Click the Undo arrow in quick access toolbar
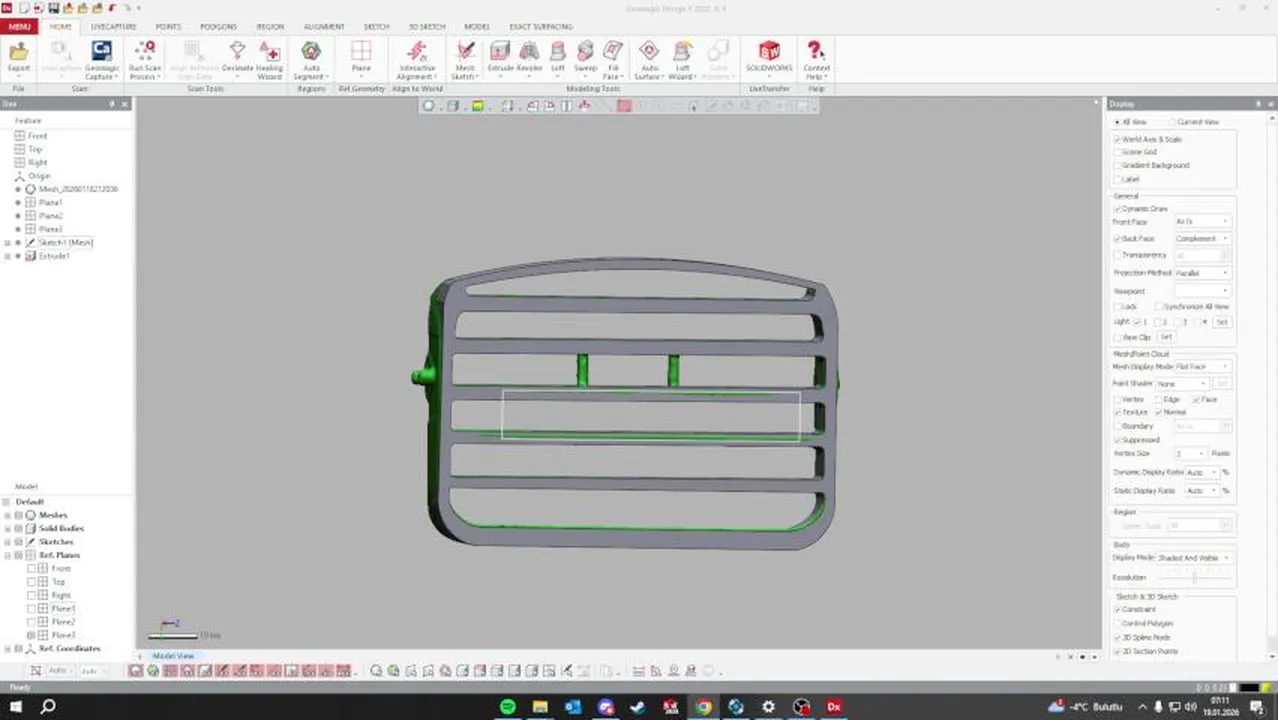 click(111, 8)
